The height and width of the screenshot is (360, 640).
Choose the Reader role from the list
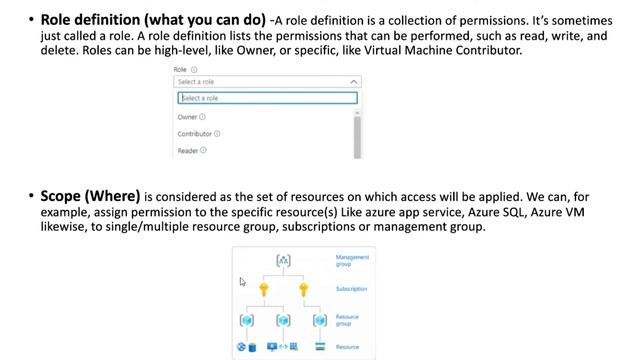188,151
